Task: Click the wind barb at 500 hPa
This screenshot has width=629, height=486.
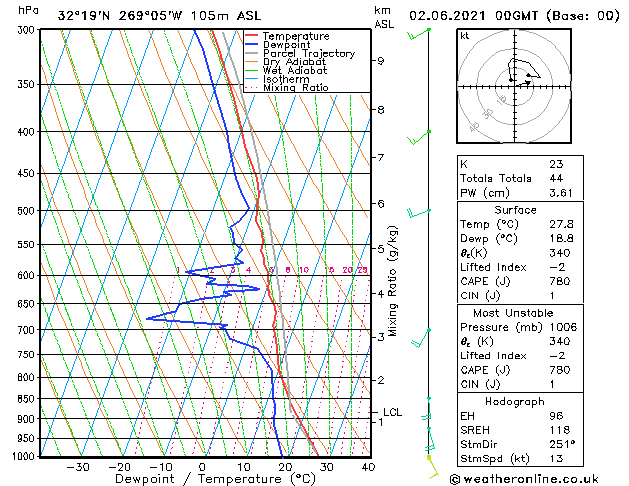Action: point(418,213)
